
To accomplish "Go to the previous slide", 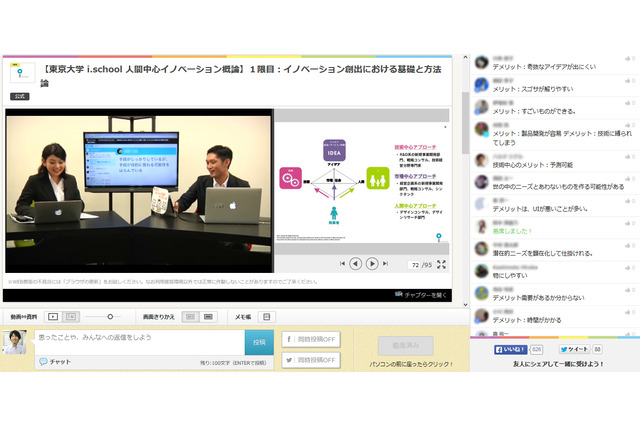I will click(x=356, y=264).
